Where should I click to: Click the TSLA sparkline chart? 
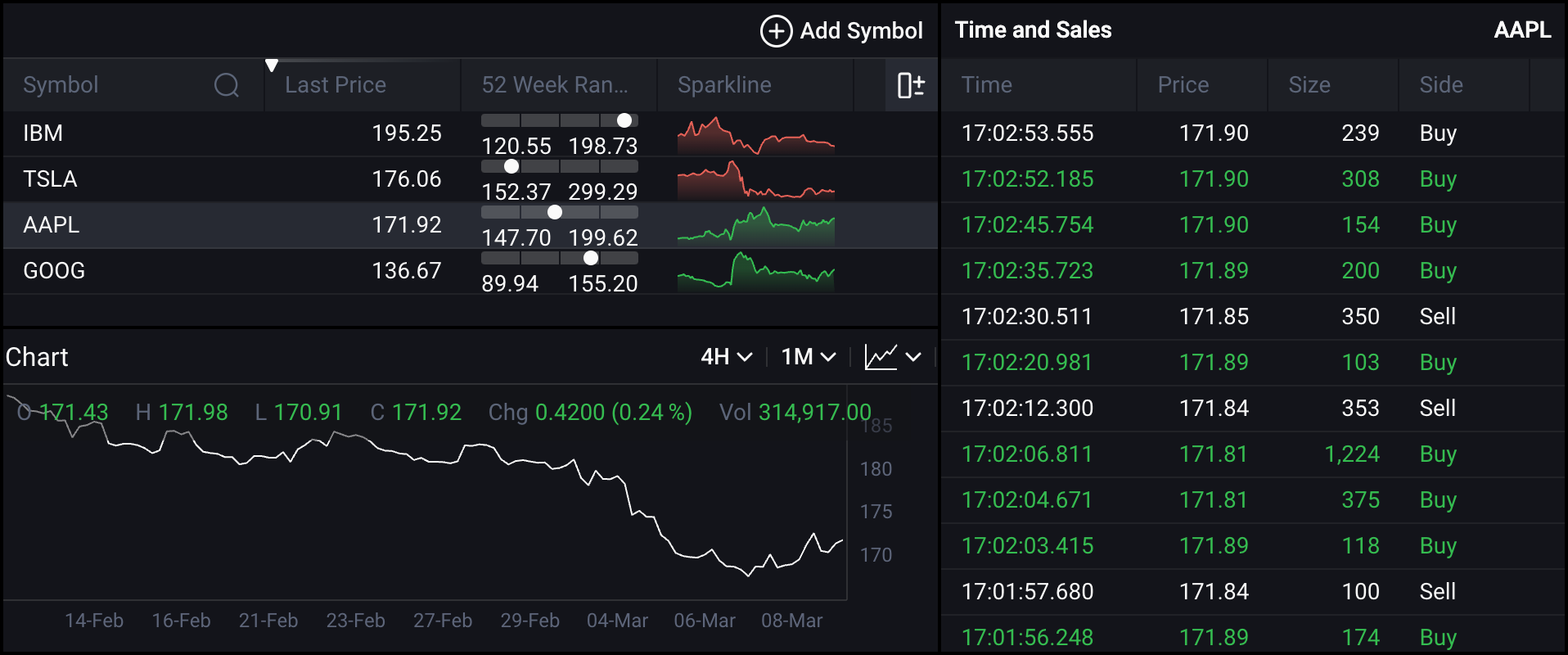(756, 181)
